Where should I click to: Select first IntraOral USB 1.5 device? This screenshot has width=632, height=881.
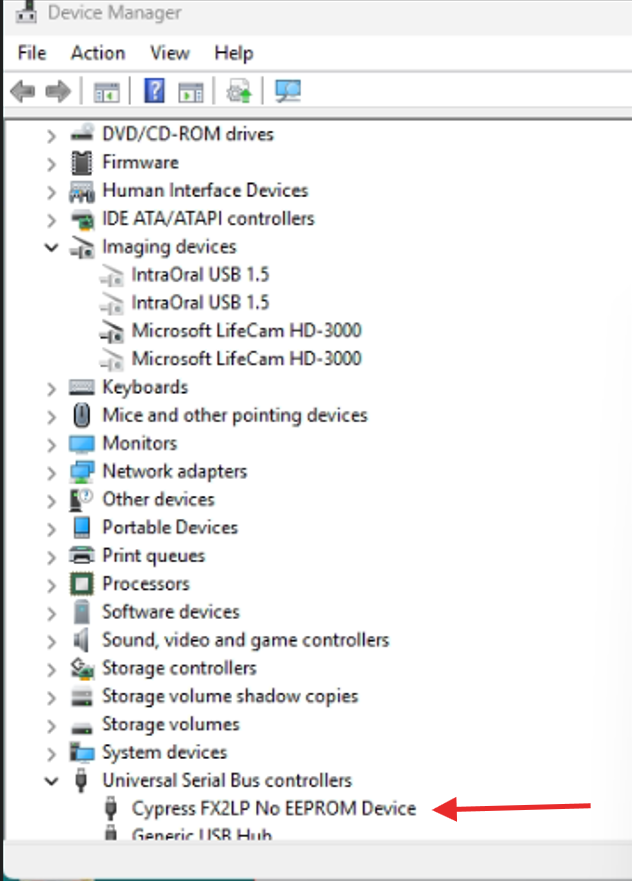click(x=200, y=275)
